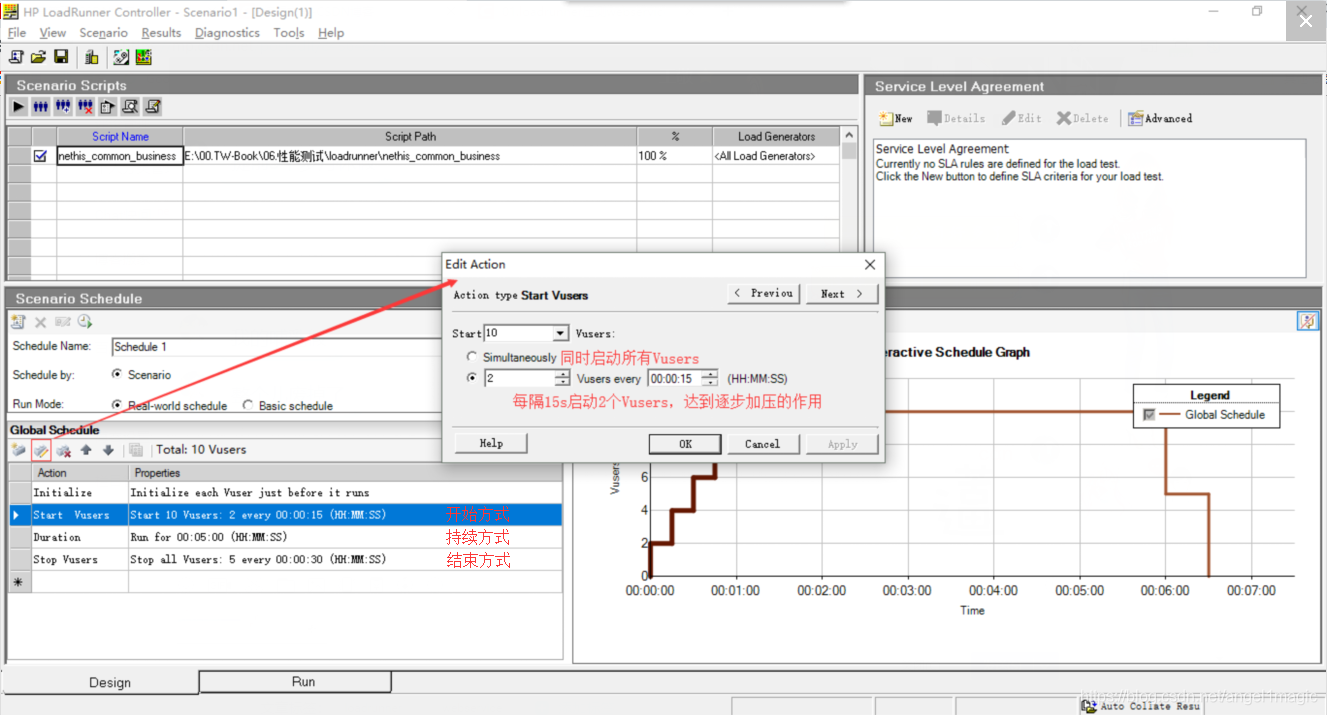Go to the Previous action
1327x715 pixels.
[x=763, y=293]
